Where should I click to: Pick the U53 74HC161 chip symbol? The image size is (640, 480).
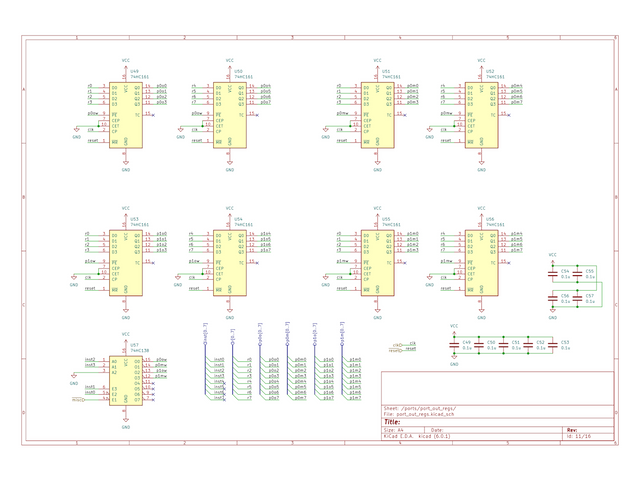126,262
